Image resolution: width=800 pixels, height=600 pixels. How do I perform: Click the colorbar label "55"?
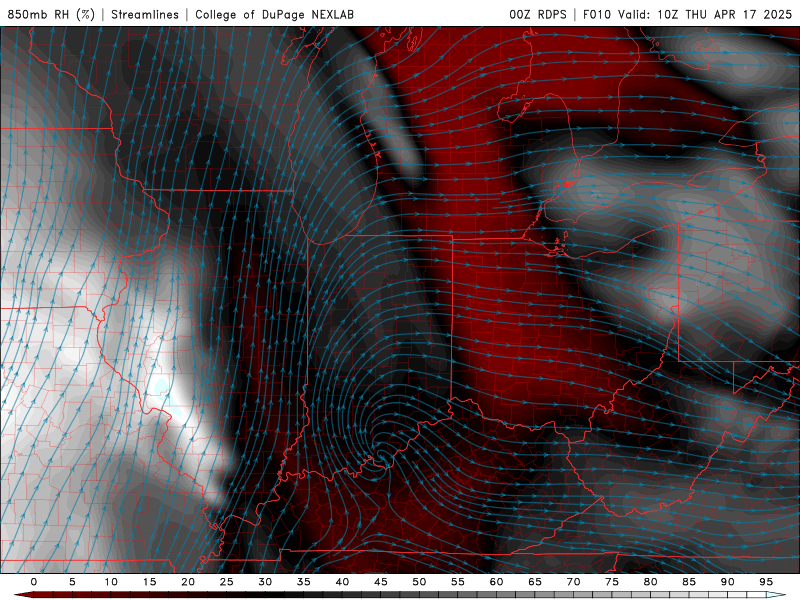click(x=458, y=582)
